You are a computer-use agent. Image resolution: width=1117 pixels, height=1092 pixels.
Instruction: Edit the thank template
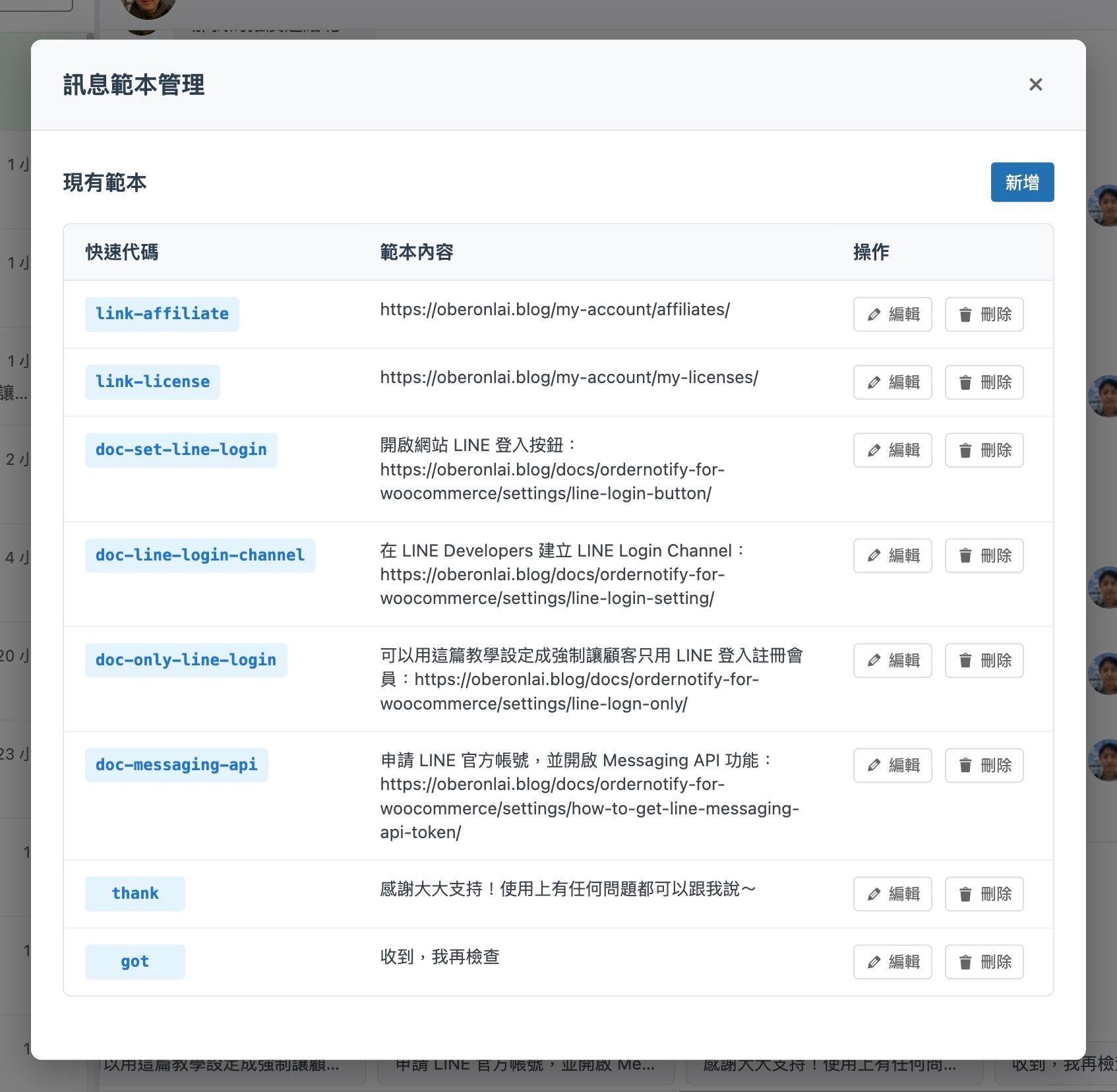(892, 894)
